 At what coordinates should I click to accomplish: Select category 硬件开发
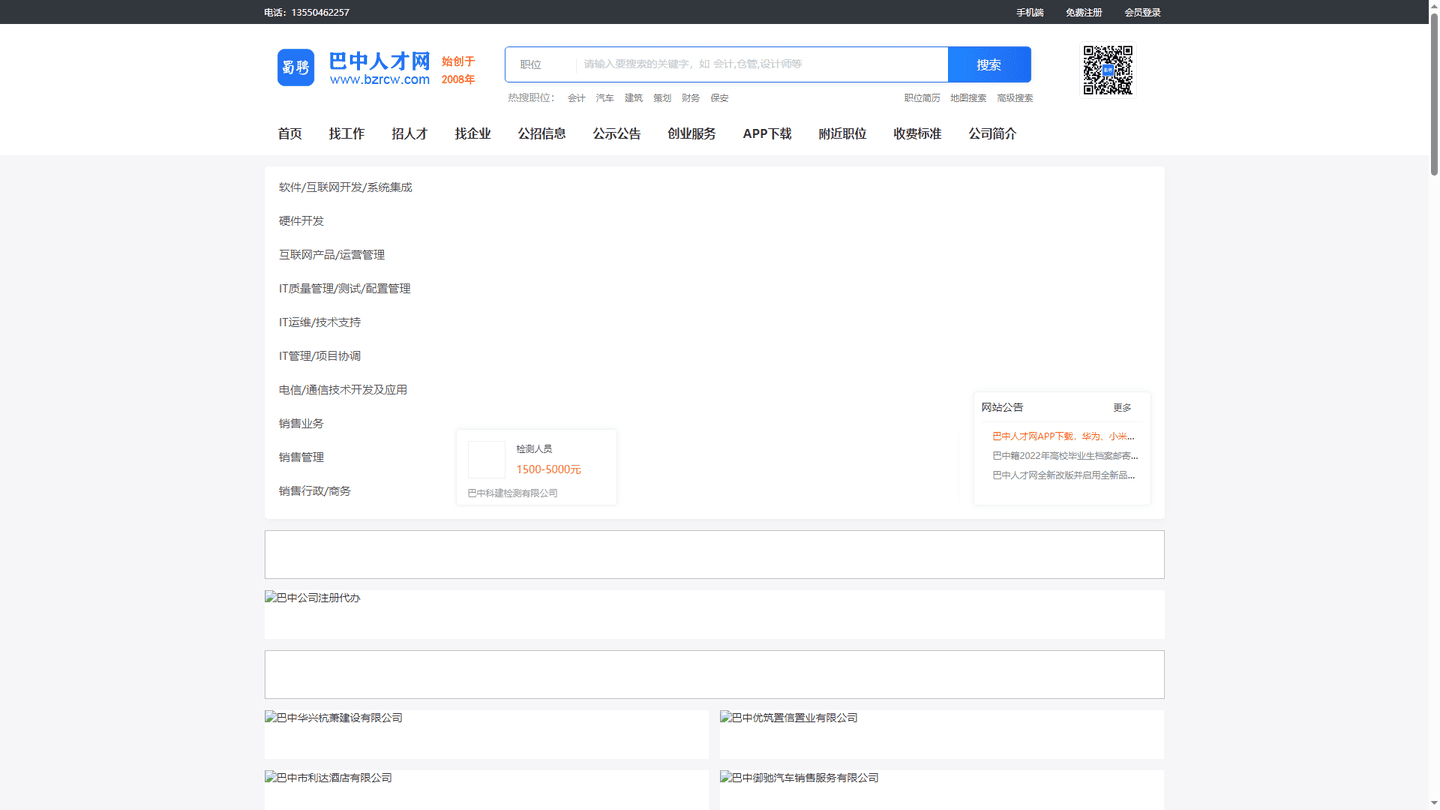click(301, 221)
